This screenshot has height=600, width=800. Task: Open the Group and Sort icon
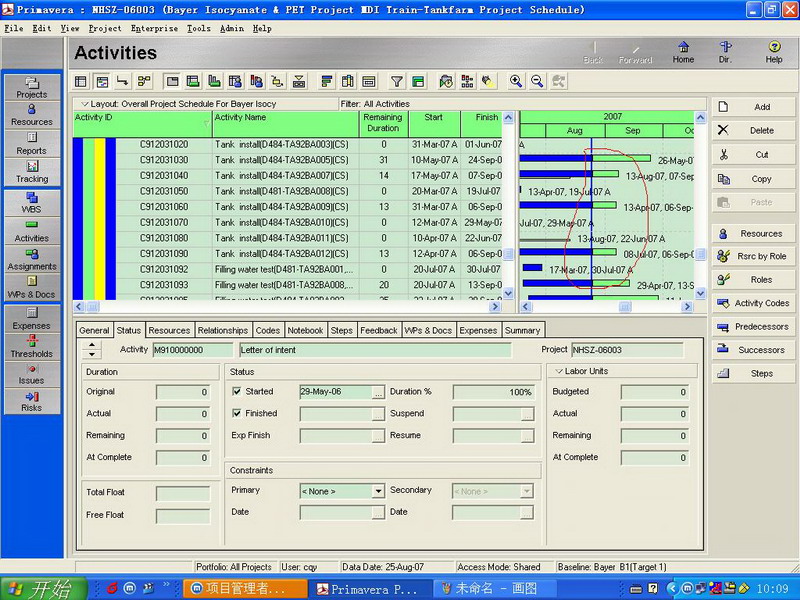click(418, 82)
